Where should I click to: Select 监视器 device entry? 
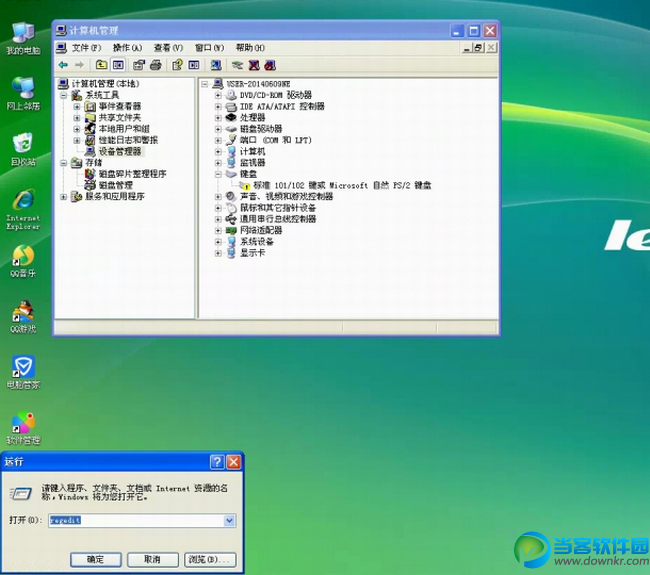coord(252,163)
